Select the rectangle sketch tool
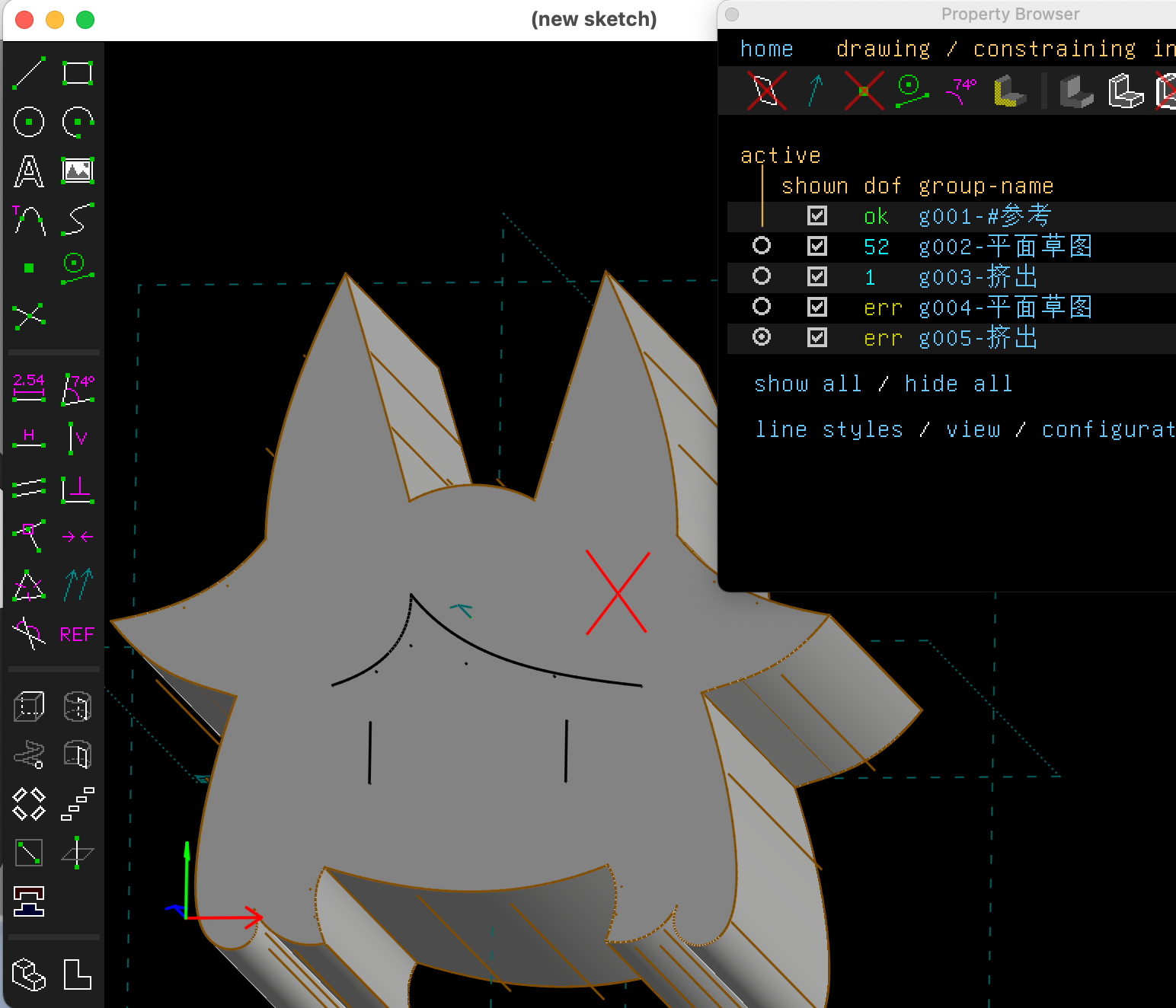1176x1008 pixels. [77, 73]
